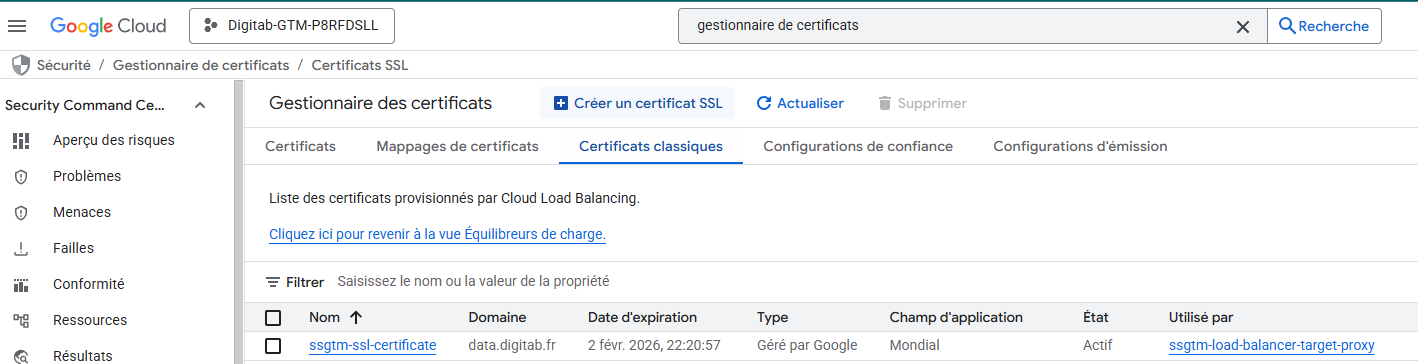The height and width of the screenshot is (364, 1418).
Task: Select Certificats classiques tab
Action: point(651,146)
